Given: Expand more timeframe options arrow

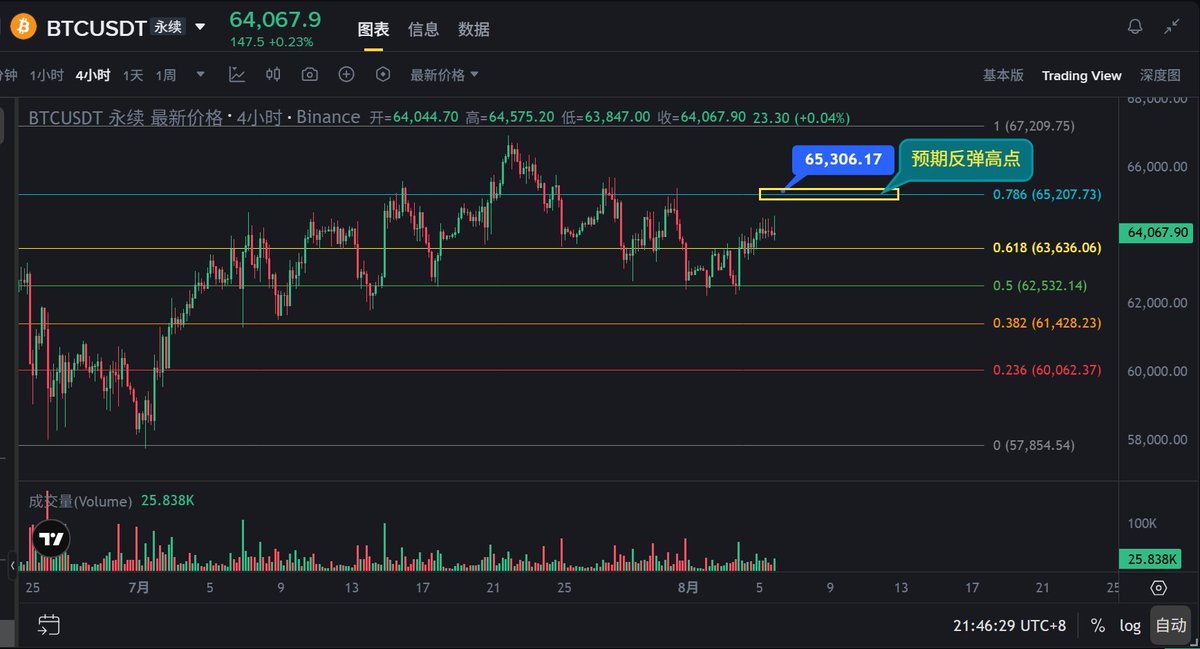Looking at the screenshot, I should click(x=201, y=74).
